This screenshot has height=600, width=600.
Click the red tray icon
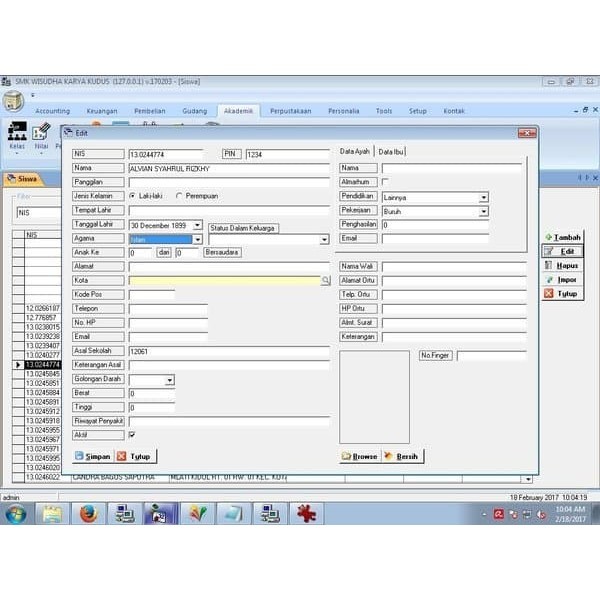point(499,514)
